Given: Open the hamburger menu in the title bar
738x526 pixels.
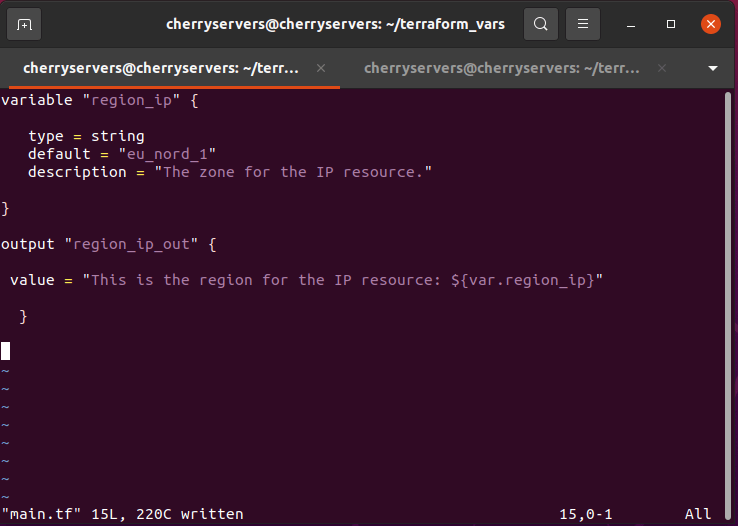Looking at the screenshot, I should [x=585, y=24].
